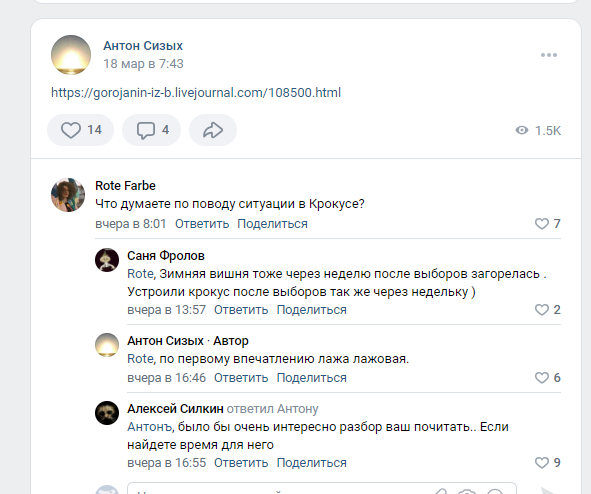Click the views eye icon showing 1.5K
Image resolution: width=591 pixels, height=494 pixels.
[x=522, y=130]
